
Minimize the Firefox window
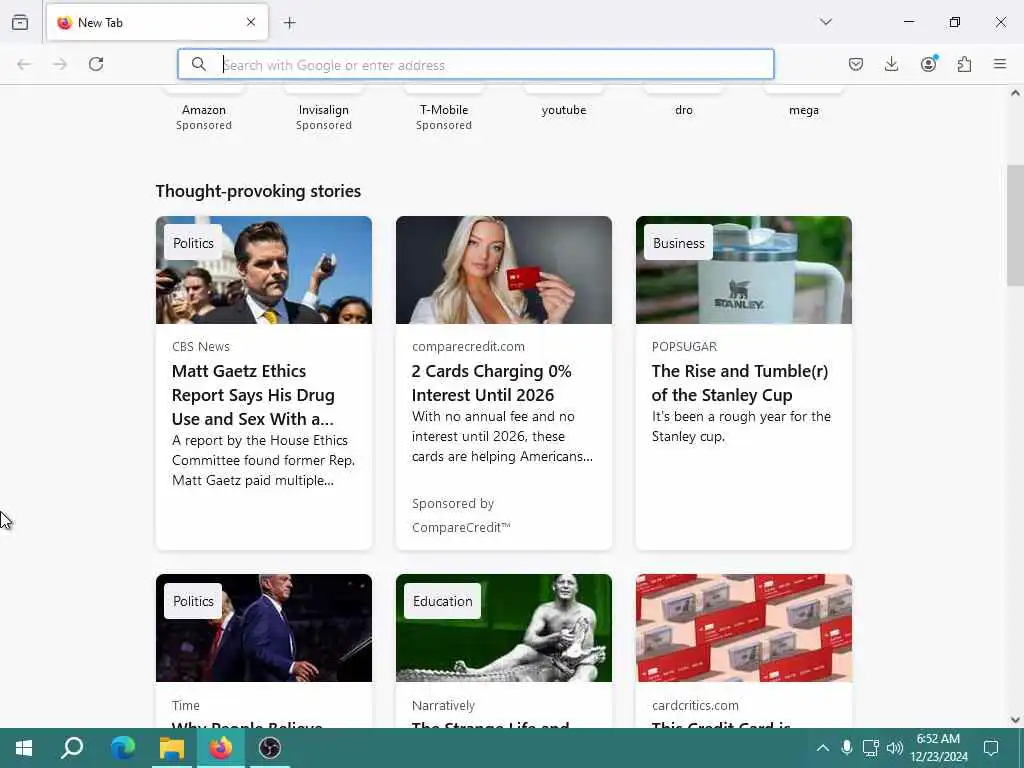pyautogui.click(x=908, y=22)
